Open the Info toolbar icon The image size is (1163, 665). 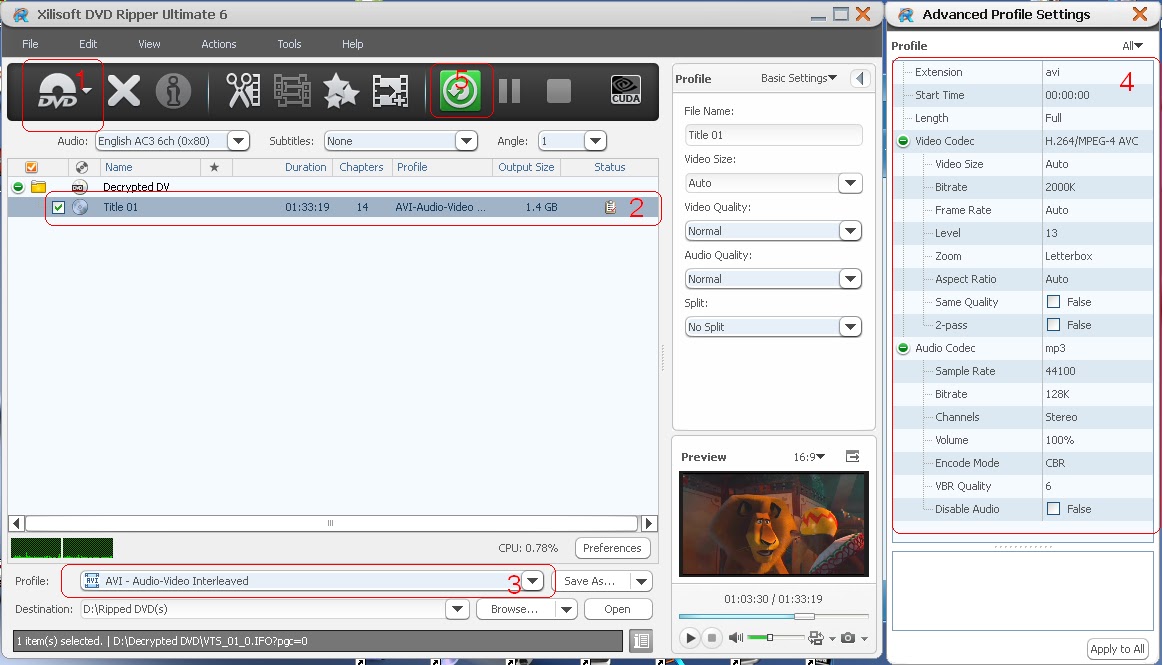173,91
